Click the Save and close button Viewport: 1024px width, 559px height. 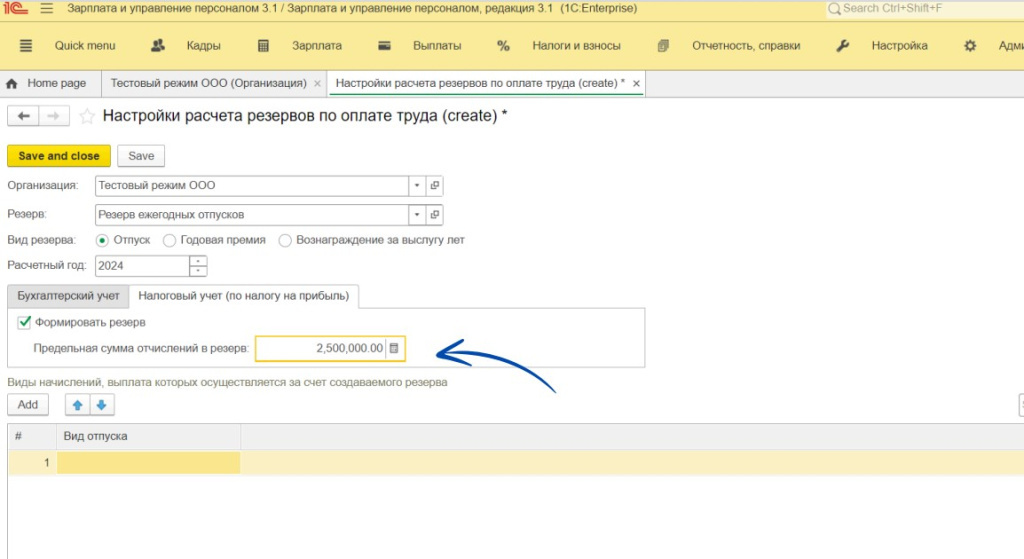(59, 156)
